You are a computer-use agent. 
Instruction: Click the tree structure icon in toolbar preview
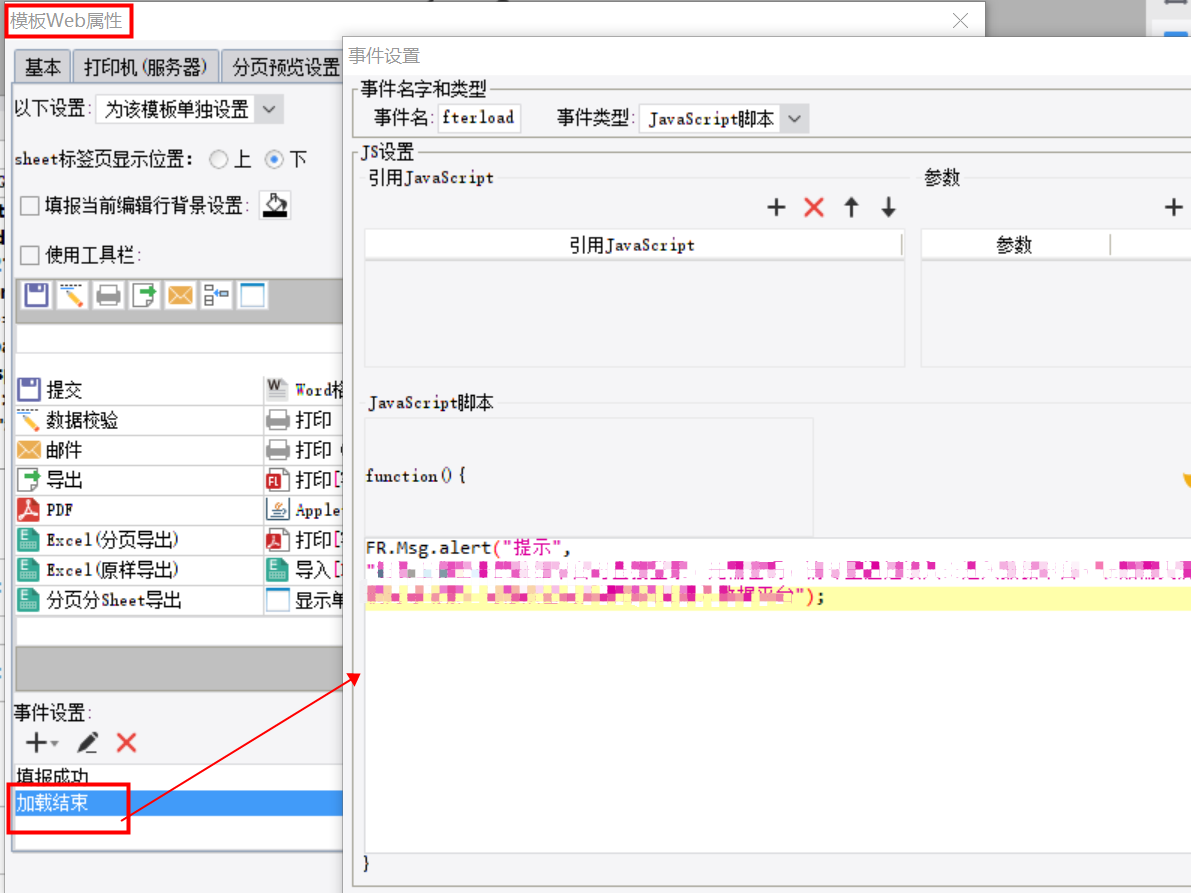(x=216, y=295)
